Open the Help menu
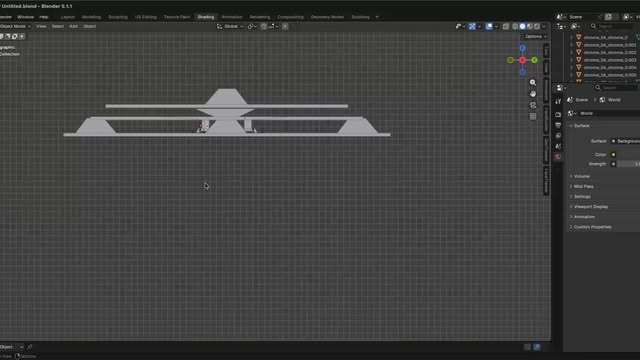The image size is (640, 360). pos(44,17)
